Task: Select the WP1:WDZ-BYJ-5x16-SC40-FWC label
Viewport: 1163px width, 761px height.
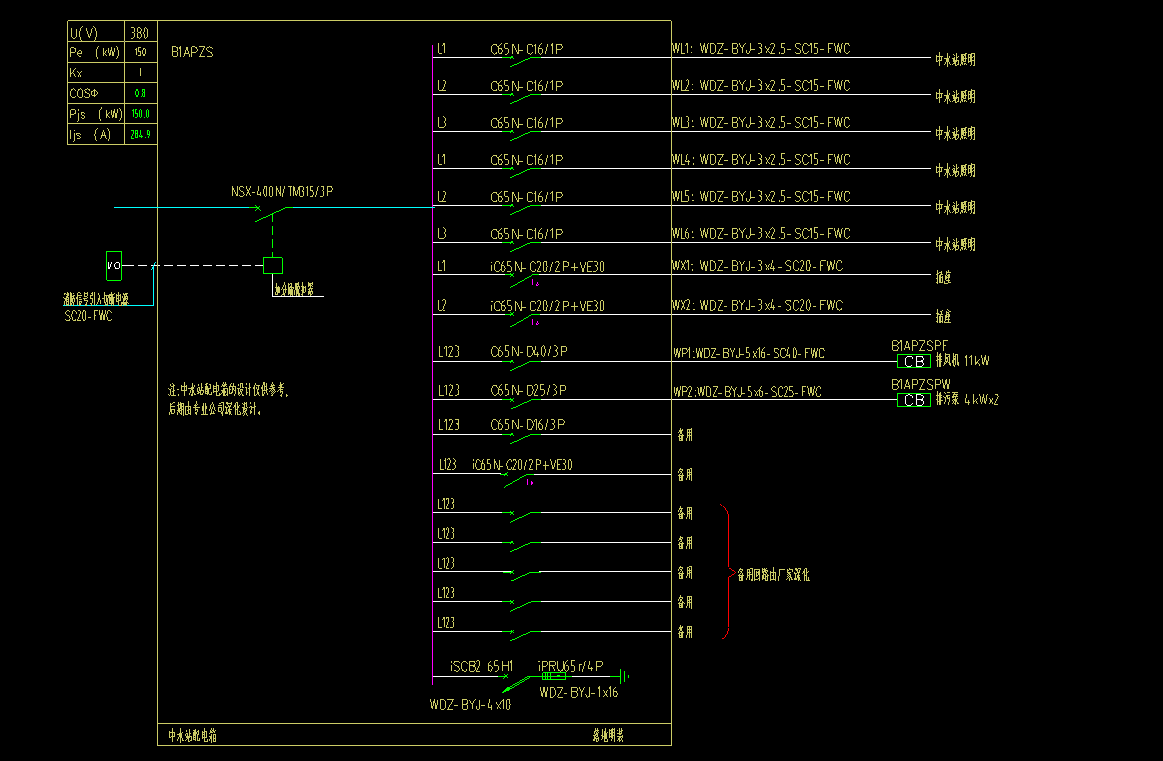Action: 749,353
